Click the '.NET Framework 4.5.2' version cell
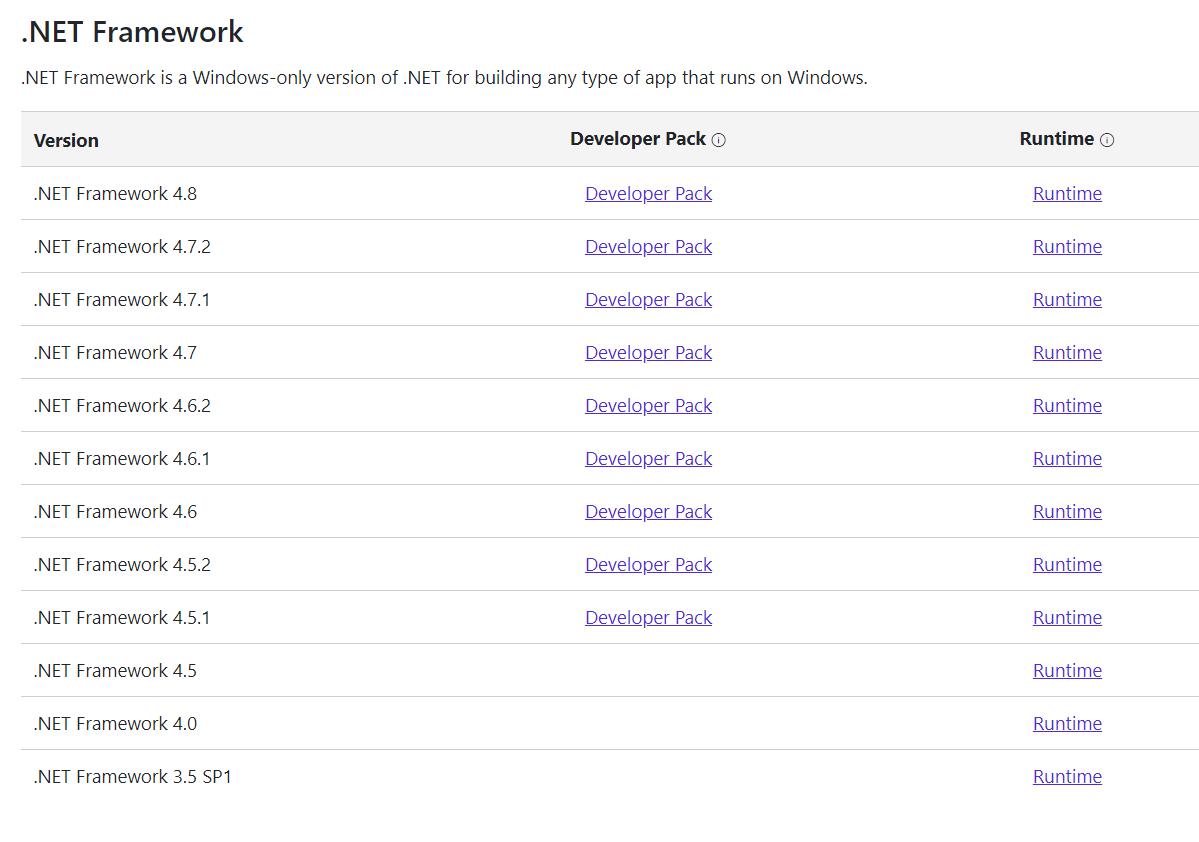Viewport: 1199px width, 842px height. pyautogui.click(x=122, y=564)
